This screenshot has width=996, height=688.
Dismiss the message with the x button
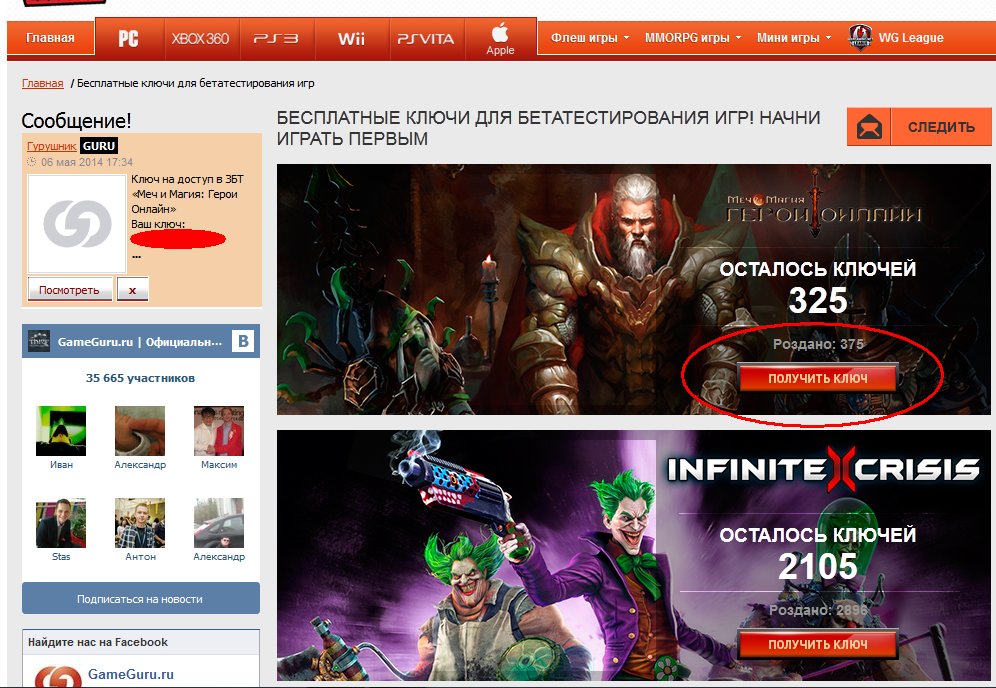[132, 290]
